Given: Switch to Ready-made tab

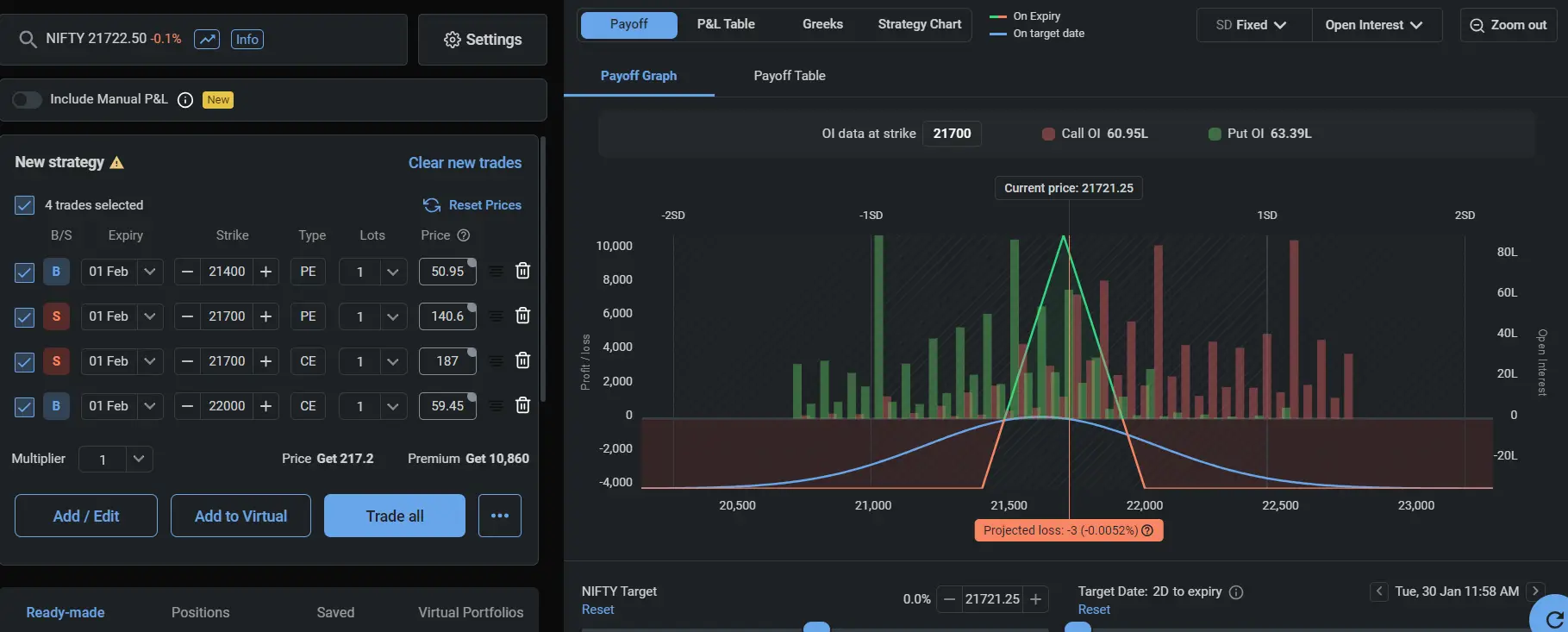Looking at the screenshot, I should click(66, 612).
